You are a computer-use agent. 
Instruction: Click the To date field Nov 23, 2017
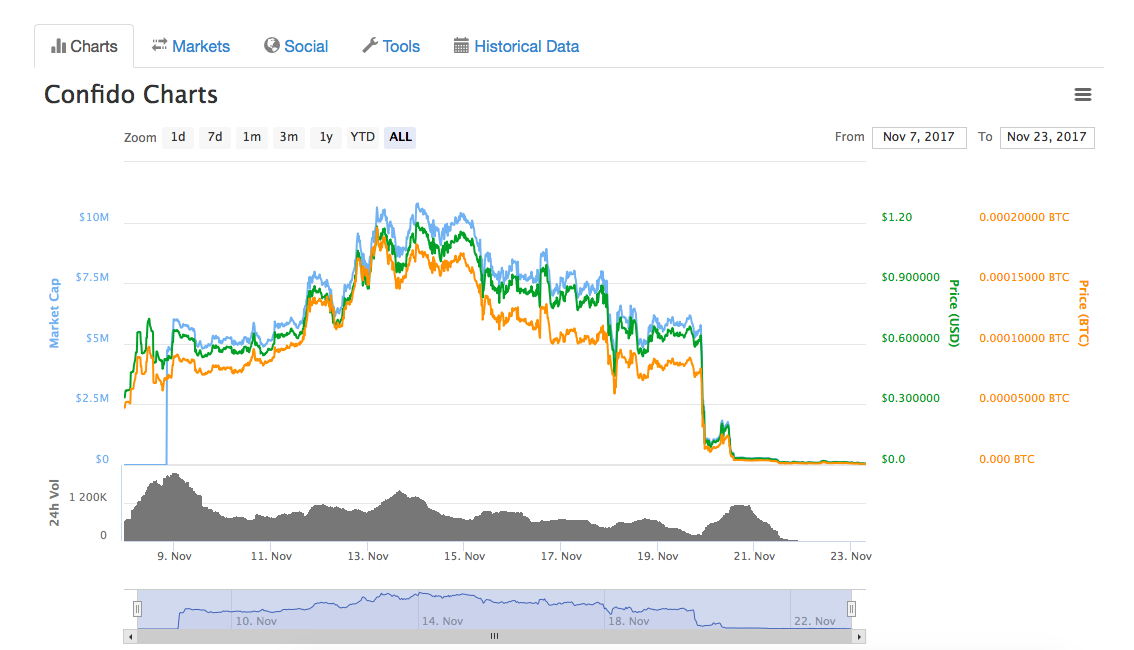point(1046,137)
